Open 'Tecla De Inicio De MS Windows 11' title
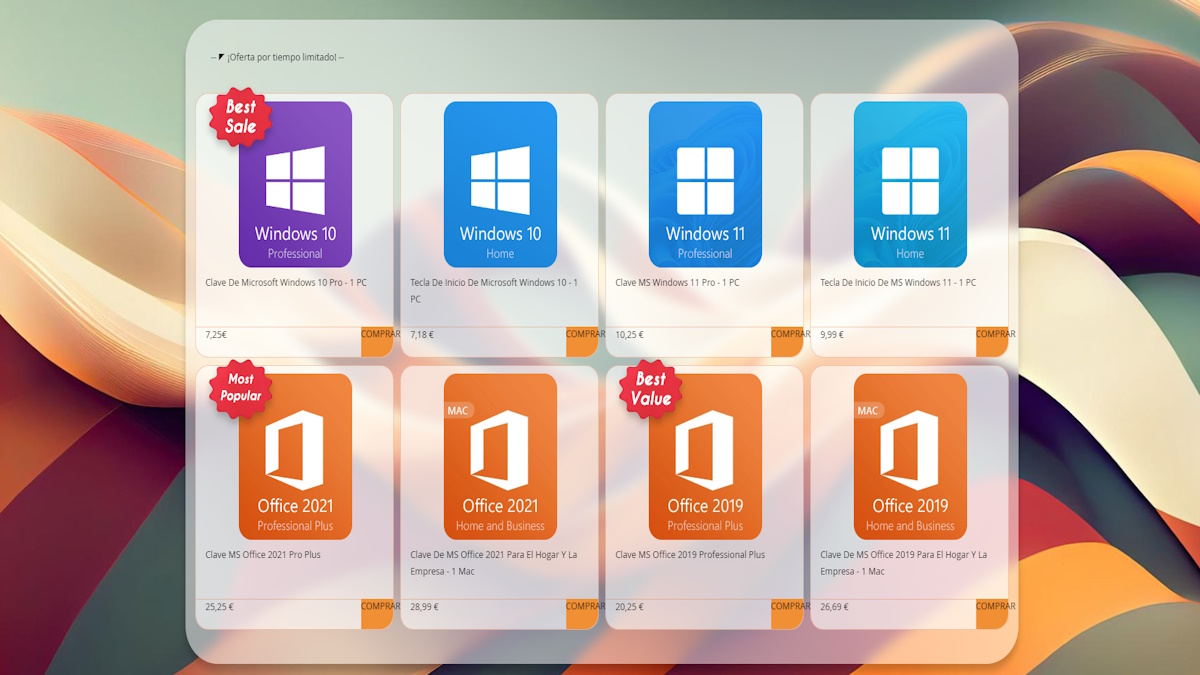The image size is (1200, 675). (898, 283)
